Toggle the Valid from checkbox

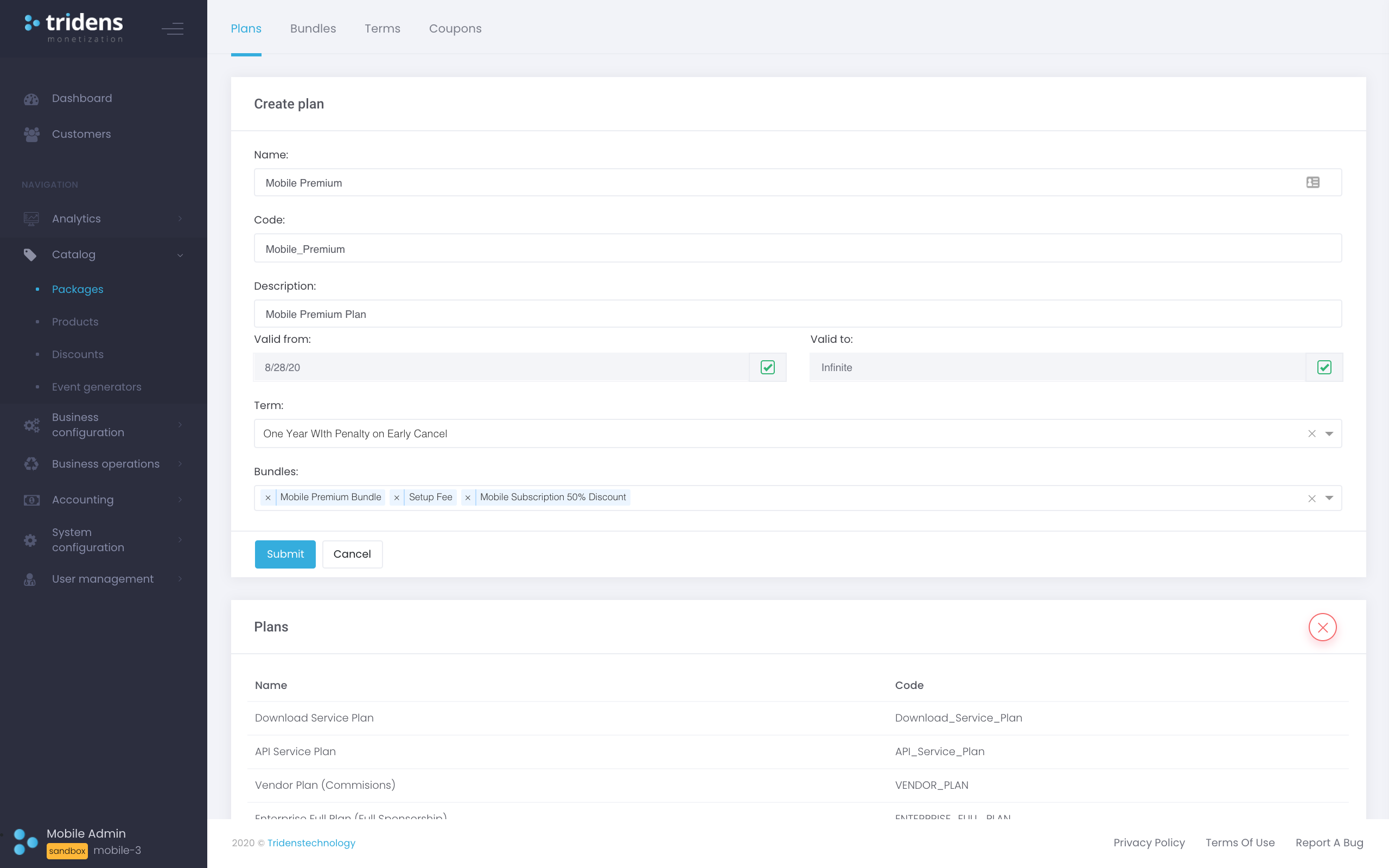coord(767,367)
